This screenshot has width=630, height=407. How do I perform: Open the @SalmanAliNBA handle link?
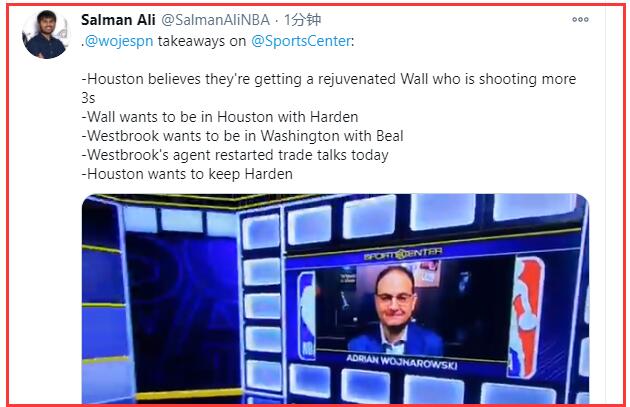point(216,20)
